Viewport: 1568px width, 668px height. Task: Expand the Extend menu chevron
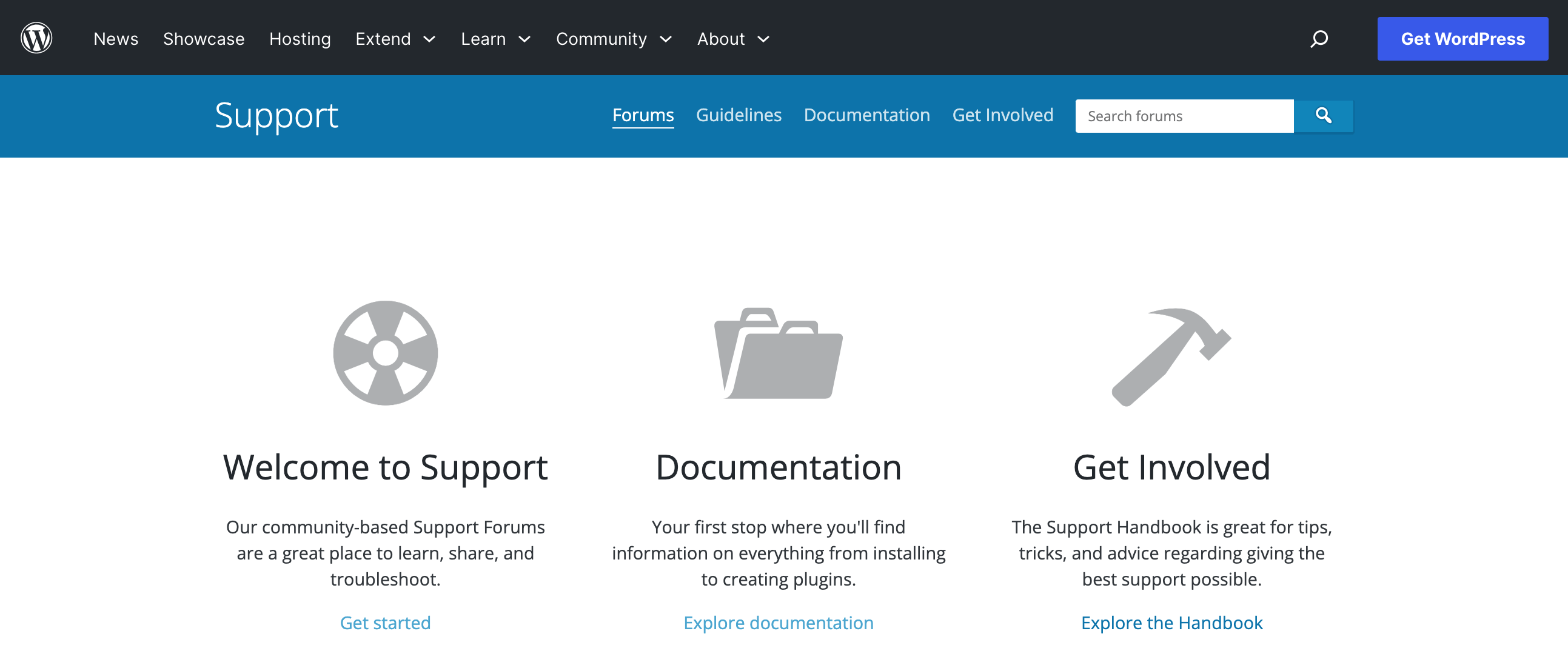429,39
